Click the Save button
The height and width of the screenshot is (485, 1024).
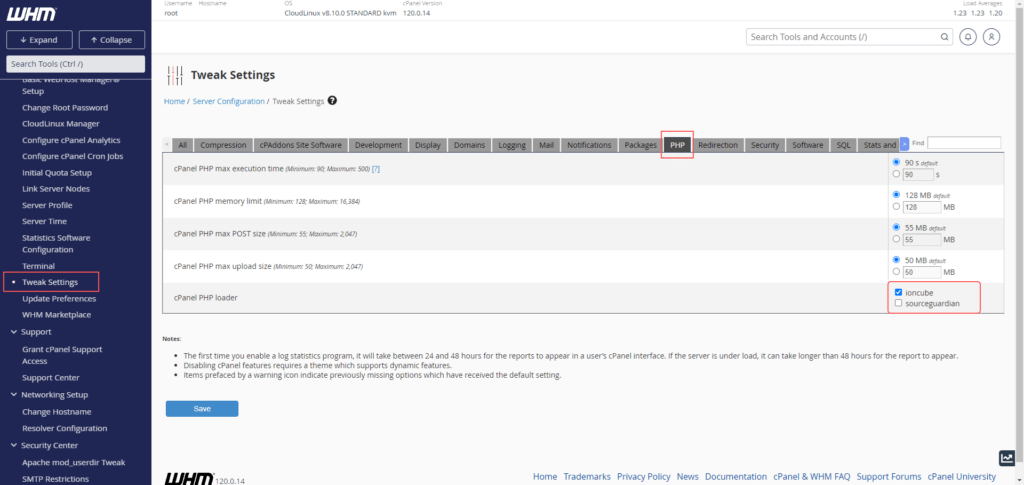click(202, 409)
